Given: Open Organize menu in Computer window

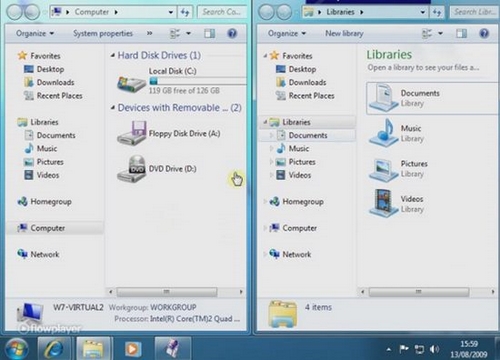Looking at the screenshot, I should point(35,33).
